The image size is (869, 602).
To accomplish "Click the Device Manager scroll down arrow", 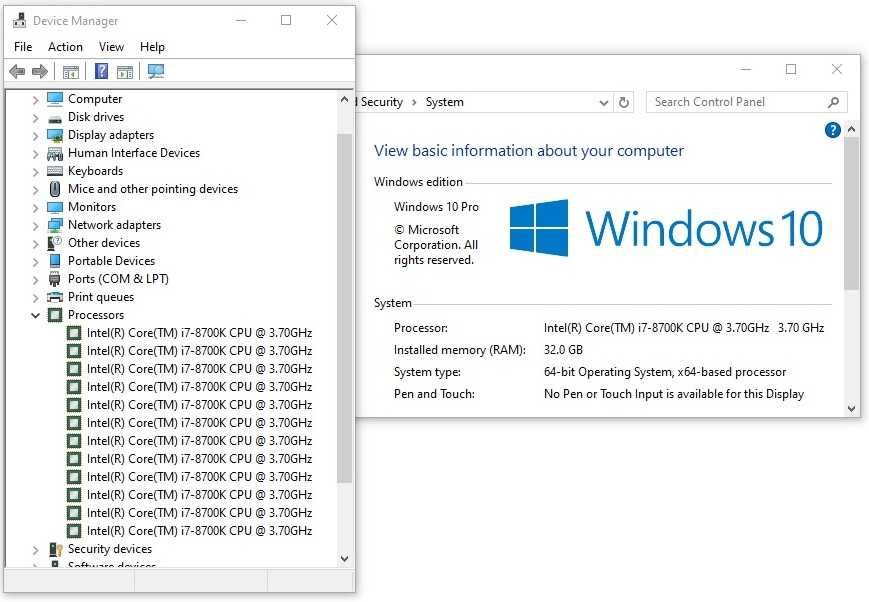I will (344, 559).
